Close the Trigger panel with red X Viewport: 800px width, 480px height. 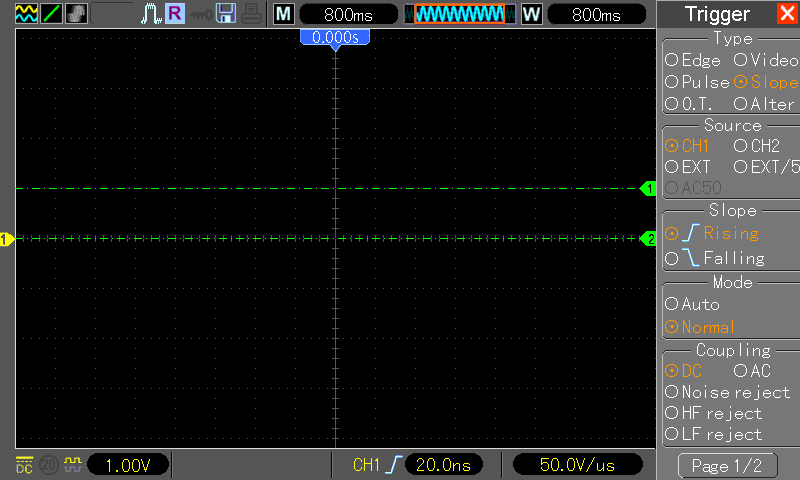click(x=787, y=13)
